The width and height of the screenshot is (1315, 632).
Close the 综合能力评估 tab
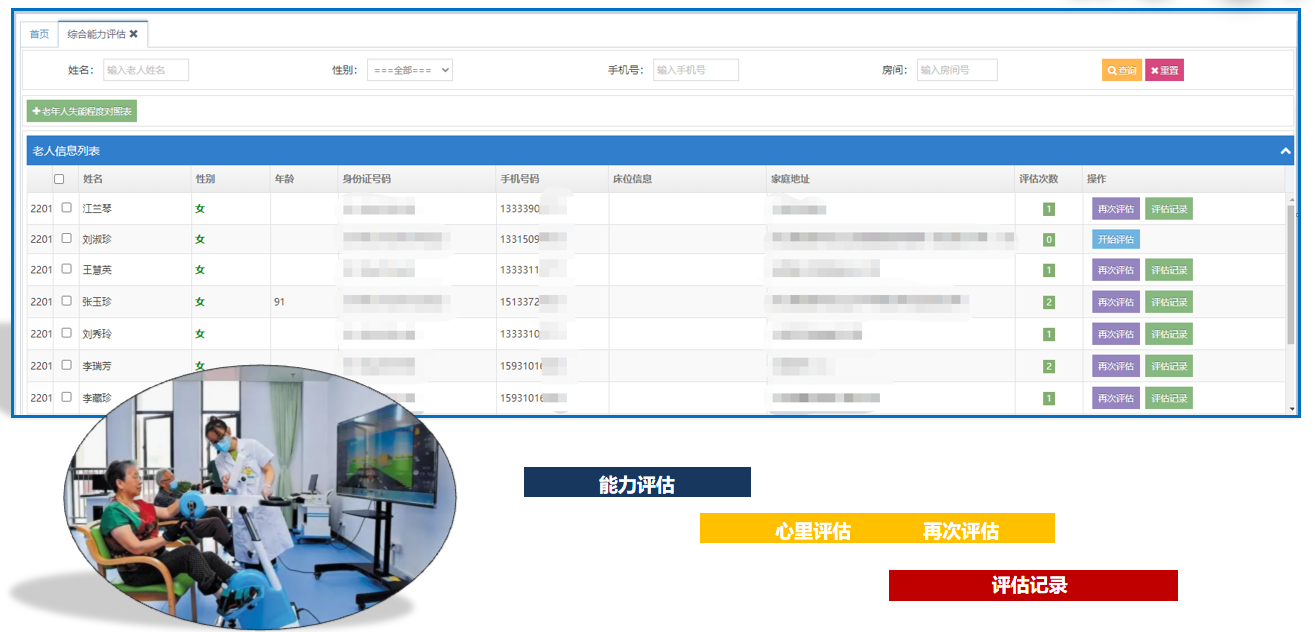click(x=134, y=34)
